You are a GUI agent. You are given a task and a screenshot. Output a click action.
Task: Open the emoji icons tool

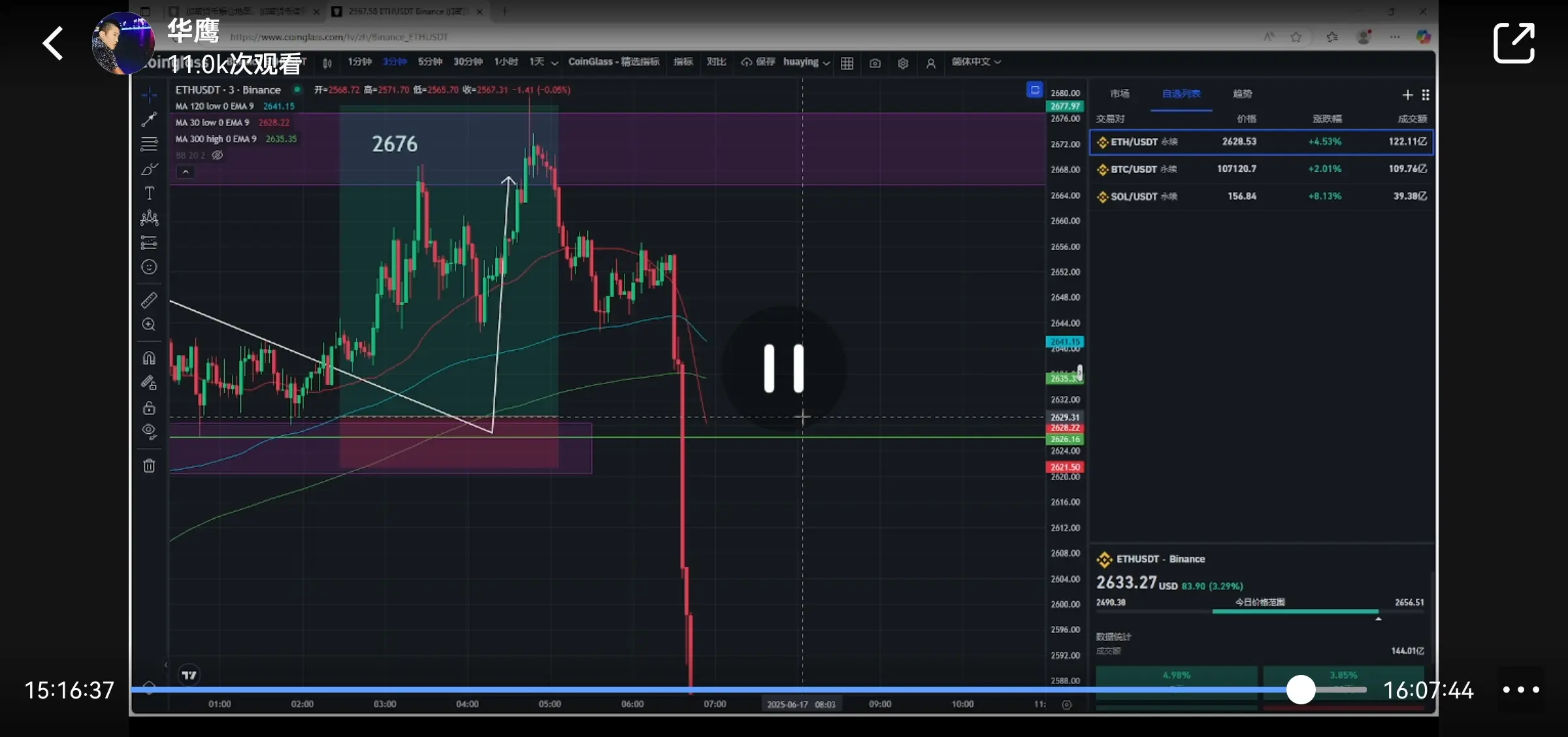(149, 267)
